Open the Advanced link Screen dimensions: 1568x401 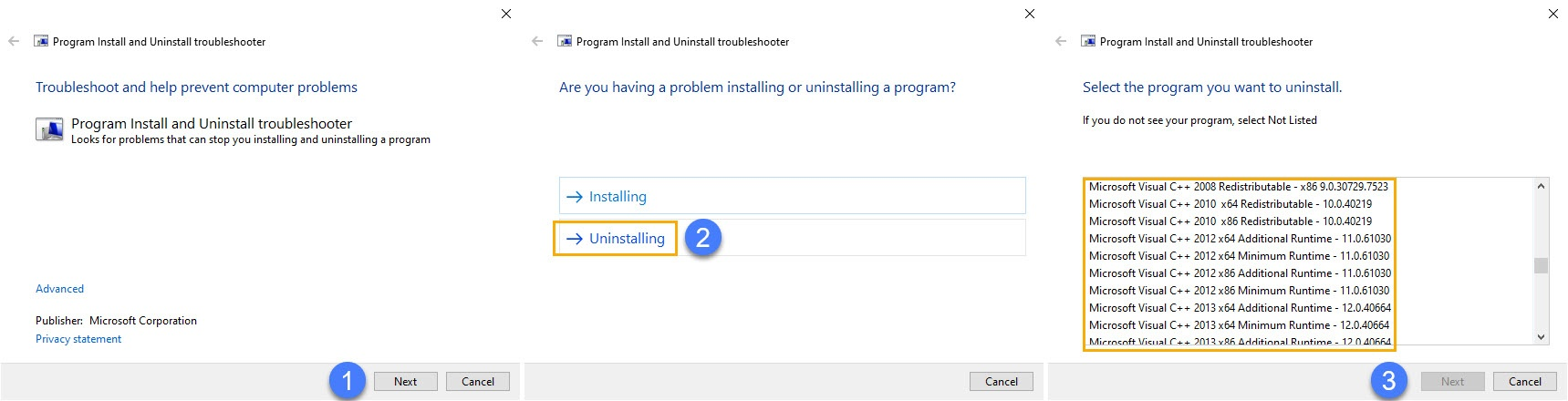pyautogui.click(x=59, y=289)
